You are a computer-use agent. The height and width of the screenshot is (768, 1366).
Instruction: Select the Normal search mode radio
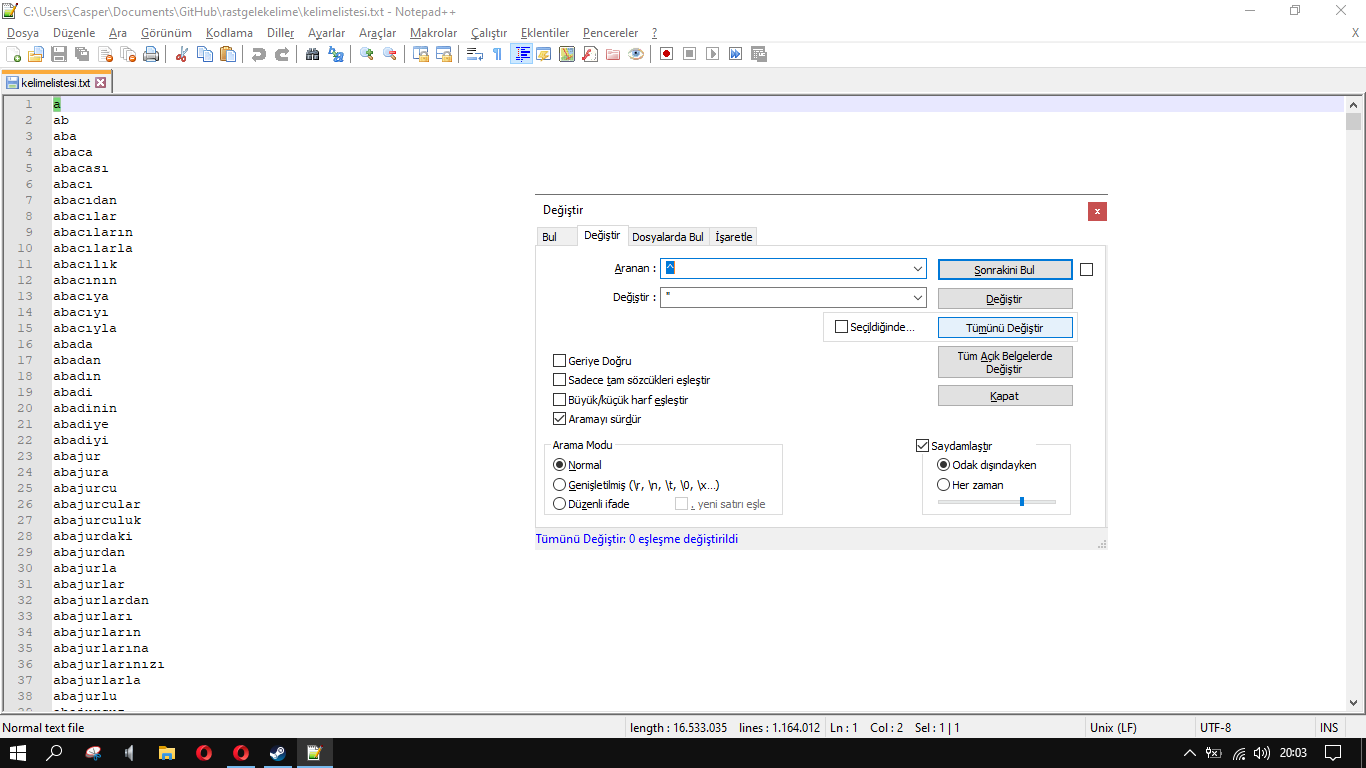click(560, 465)
